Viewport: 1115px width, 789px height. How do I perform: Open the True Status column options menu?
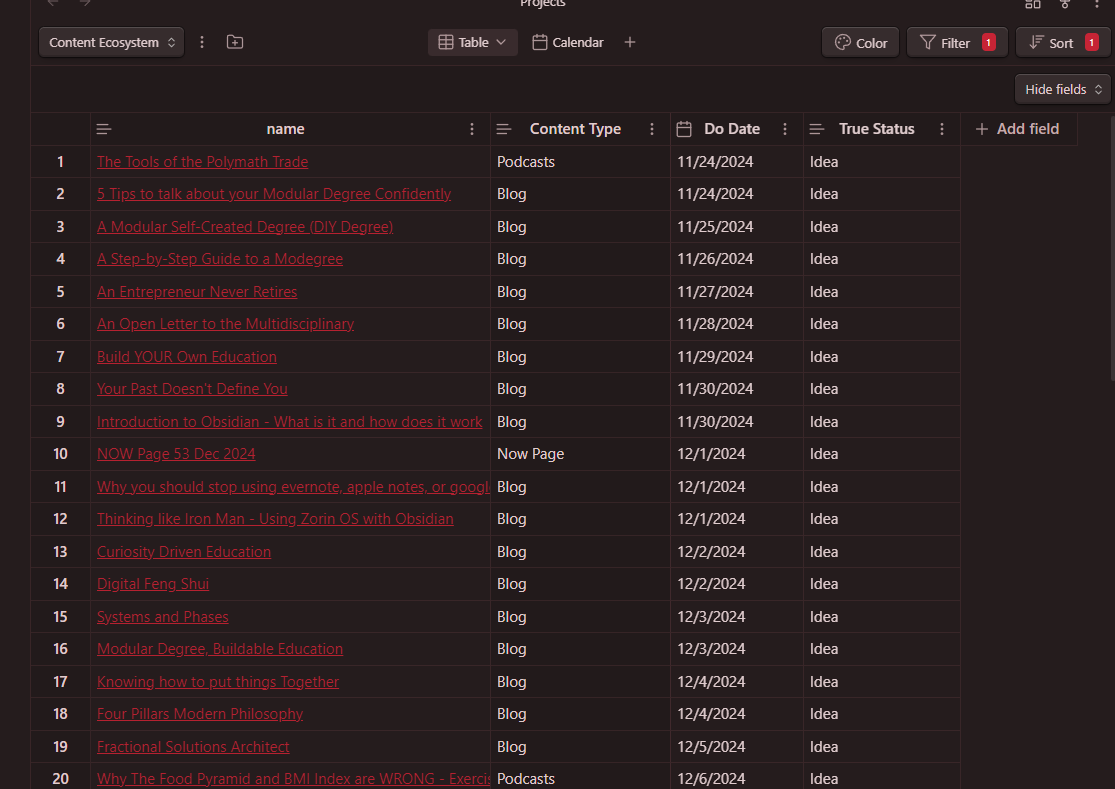coord(941,129)
